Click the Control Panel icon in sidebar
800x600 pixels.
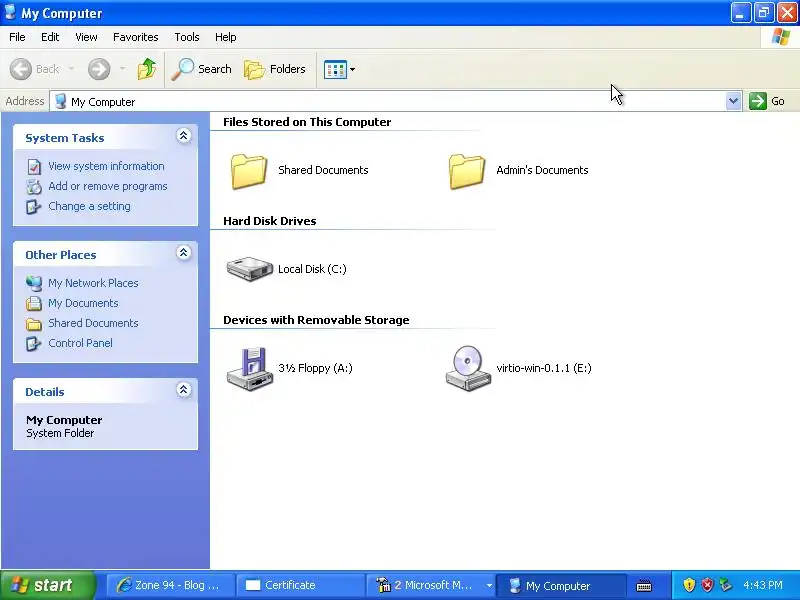(34, 343)
